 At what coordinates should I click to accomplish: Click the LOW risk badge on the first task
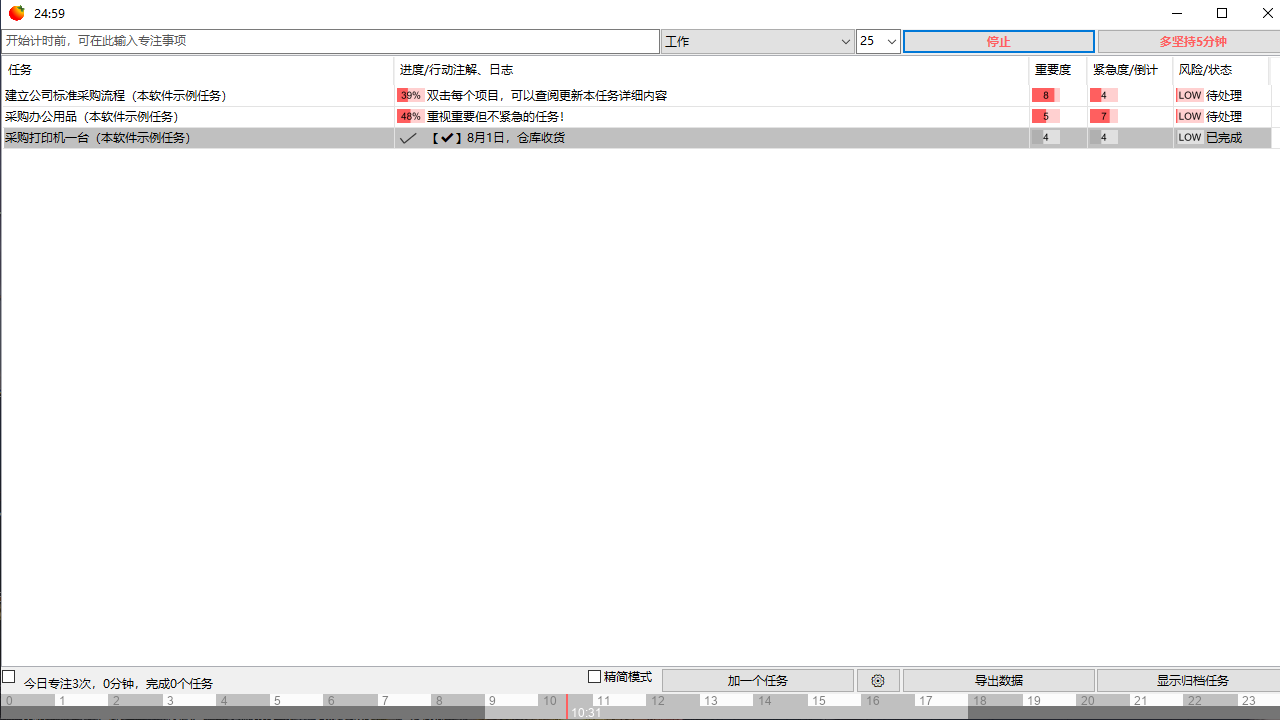coord(1189,94)
